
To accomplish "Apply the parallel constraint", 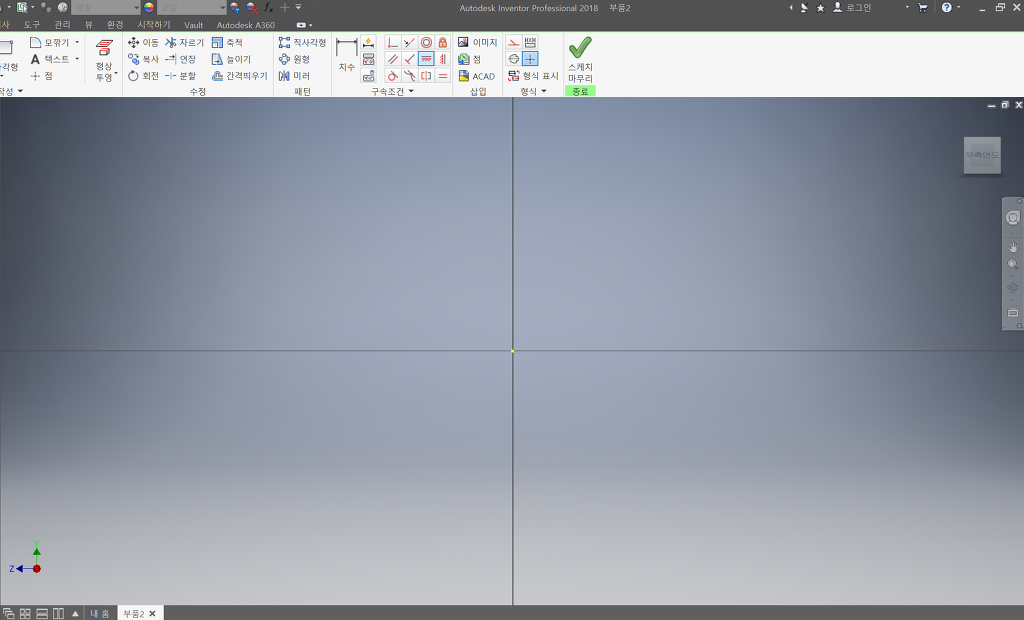I will pos(392,59).
